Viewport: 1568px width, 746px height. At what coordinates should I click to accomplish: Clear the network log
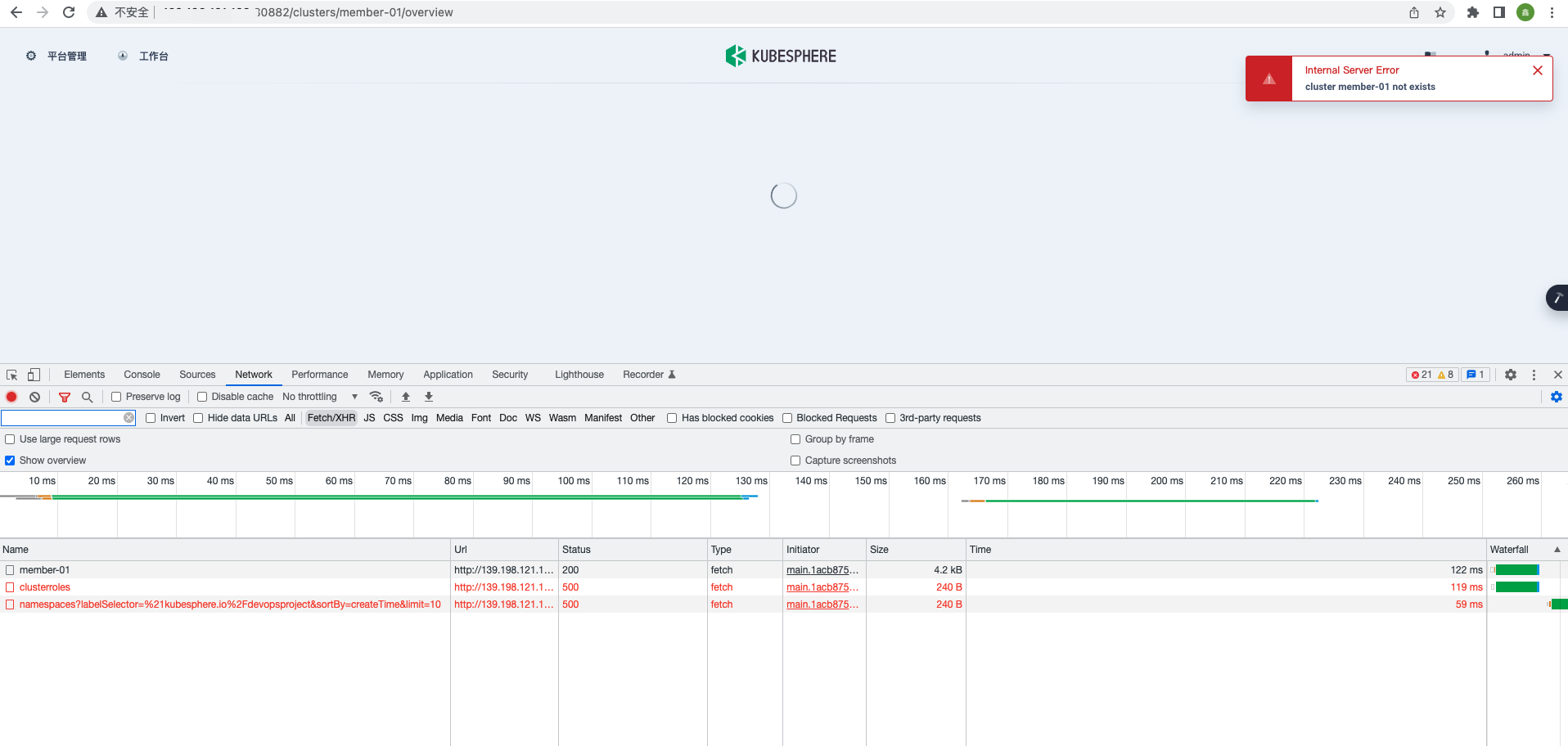pyautogui.click(x=34, y=396)
